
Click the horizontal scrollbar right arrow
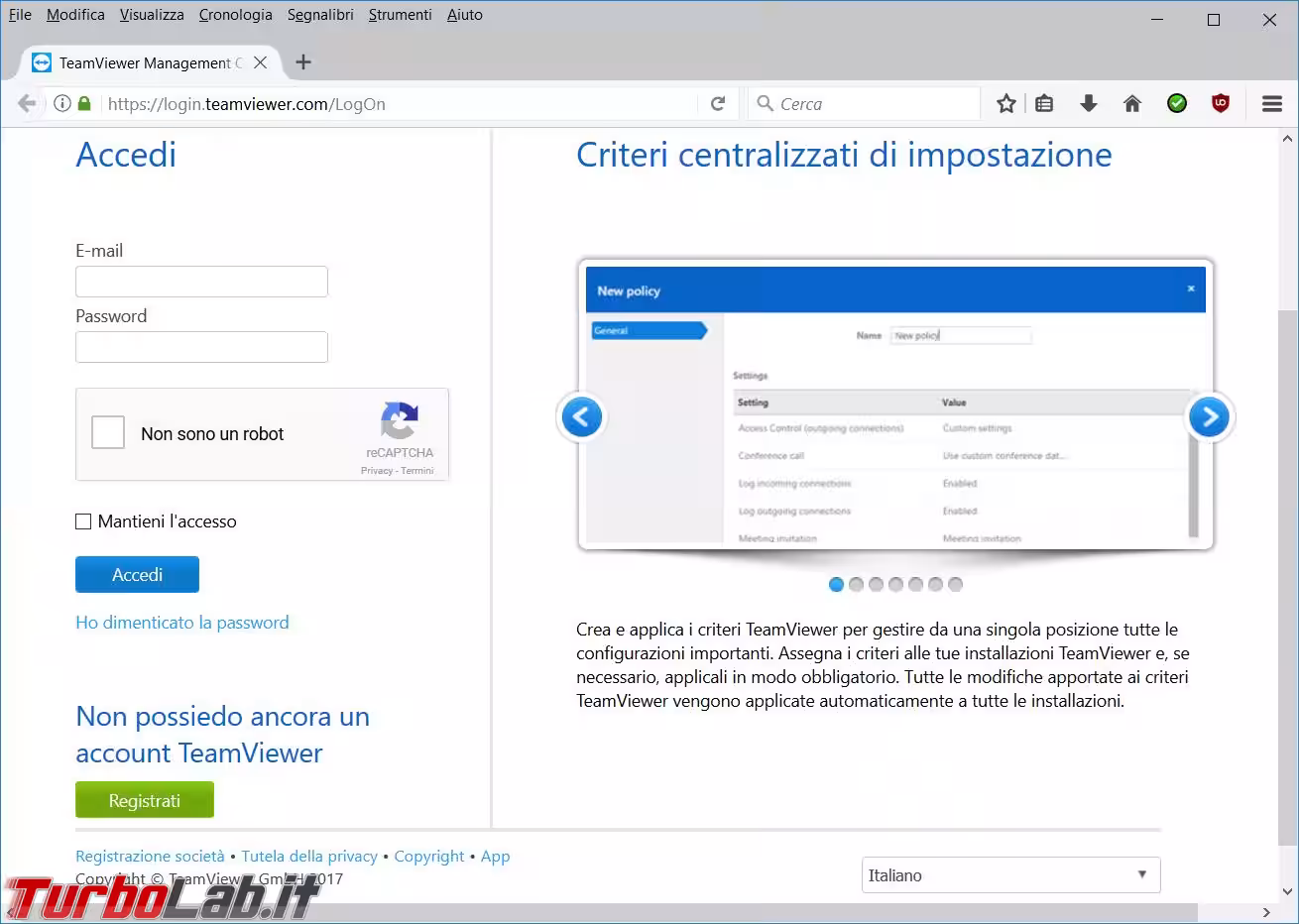click(1266, 912)
